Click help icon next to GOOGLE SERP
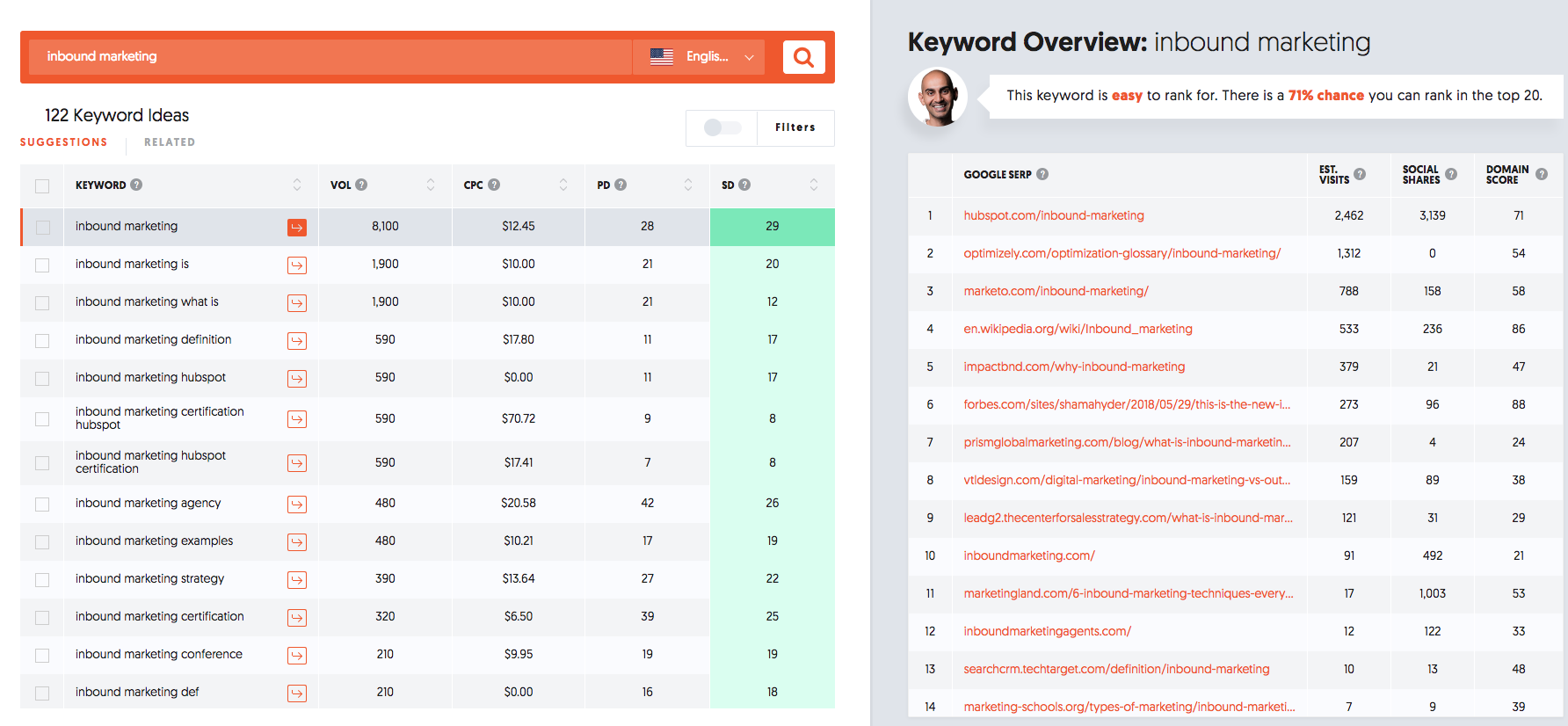 point(1042,174)
